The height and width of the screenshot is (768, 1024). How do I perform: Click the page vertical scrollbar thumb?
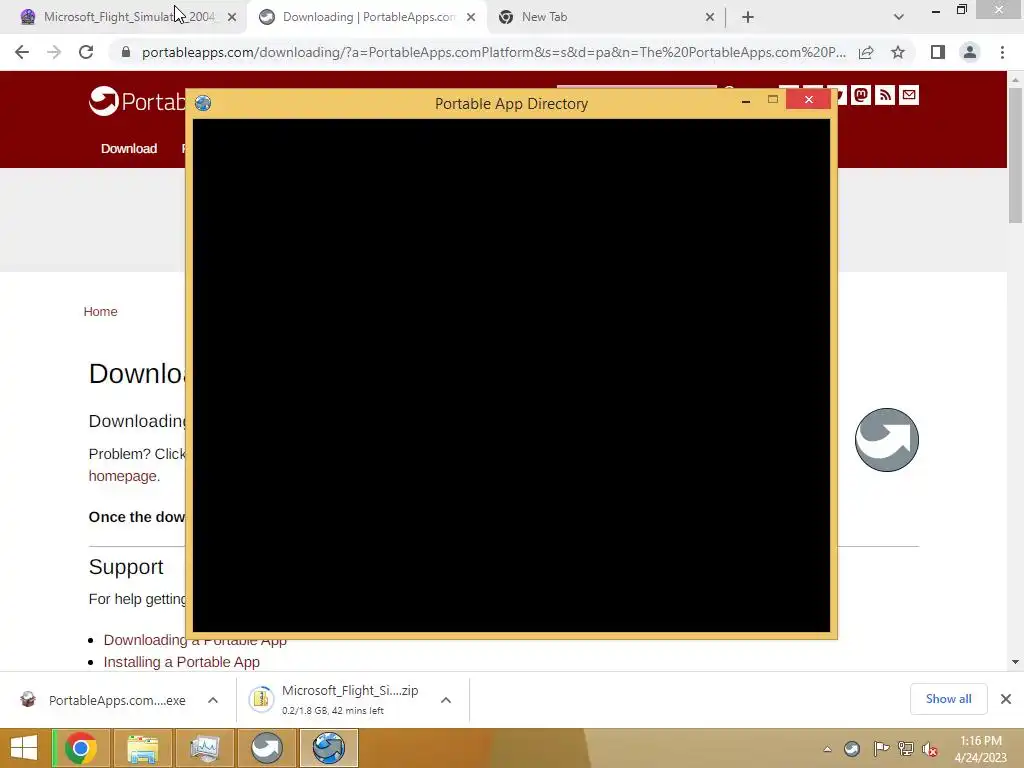tap(1015, 155)
